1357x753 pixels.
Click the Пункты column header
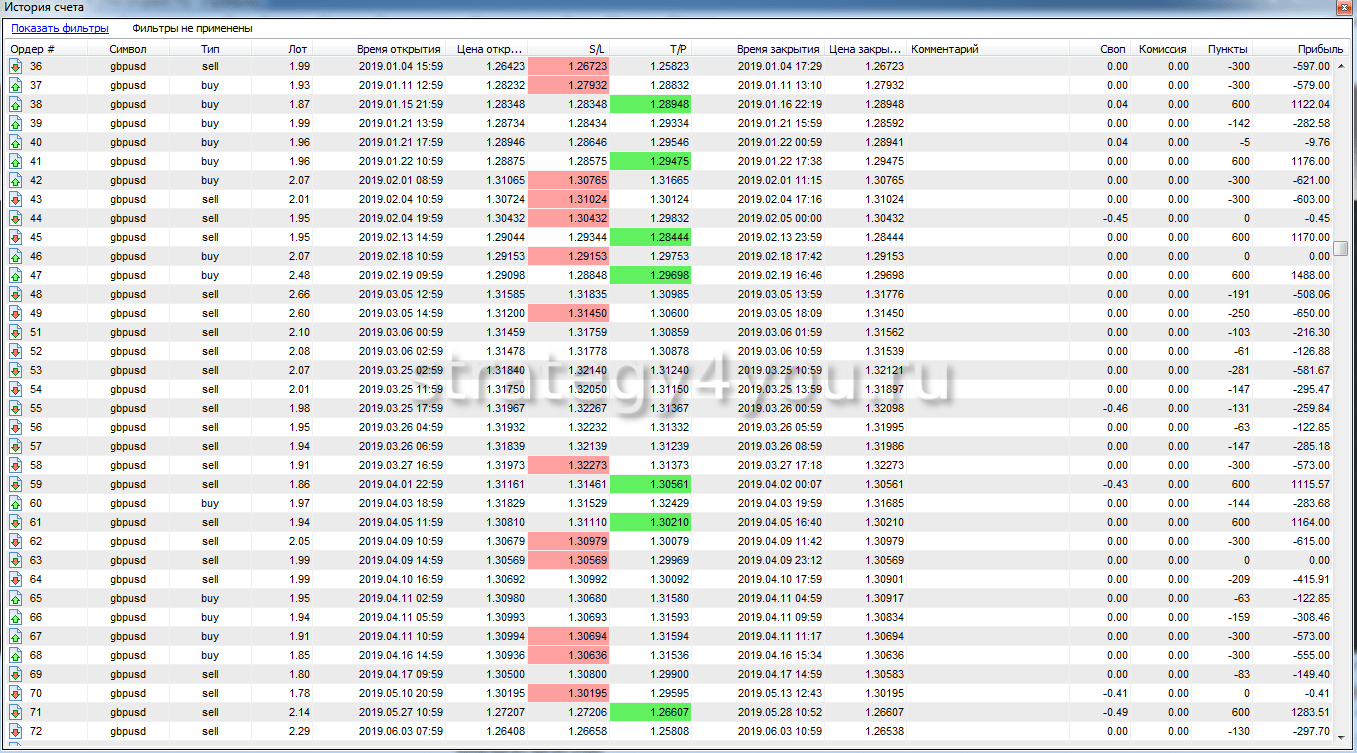pos(1227,49)
